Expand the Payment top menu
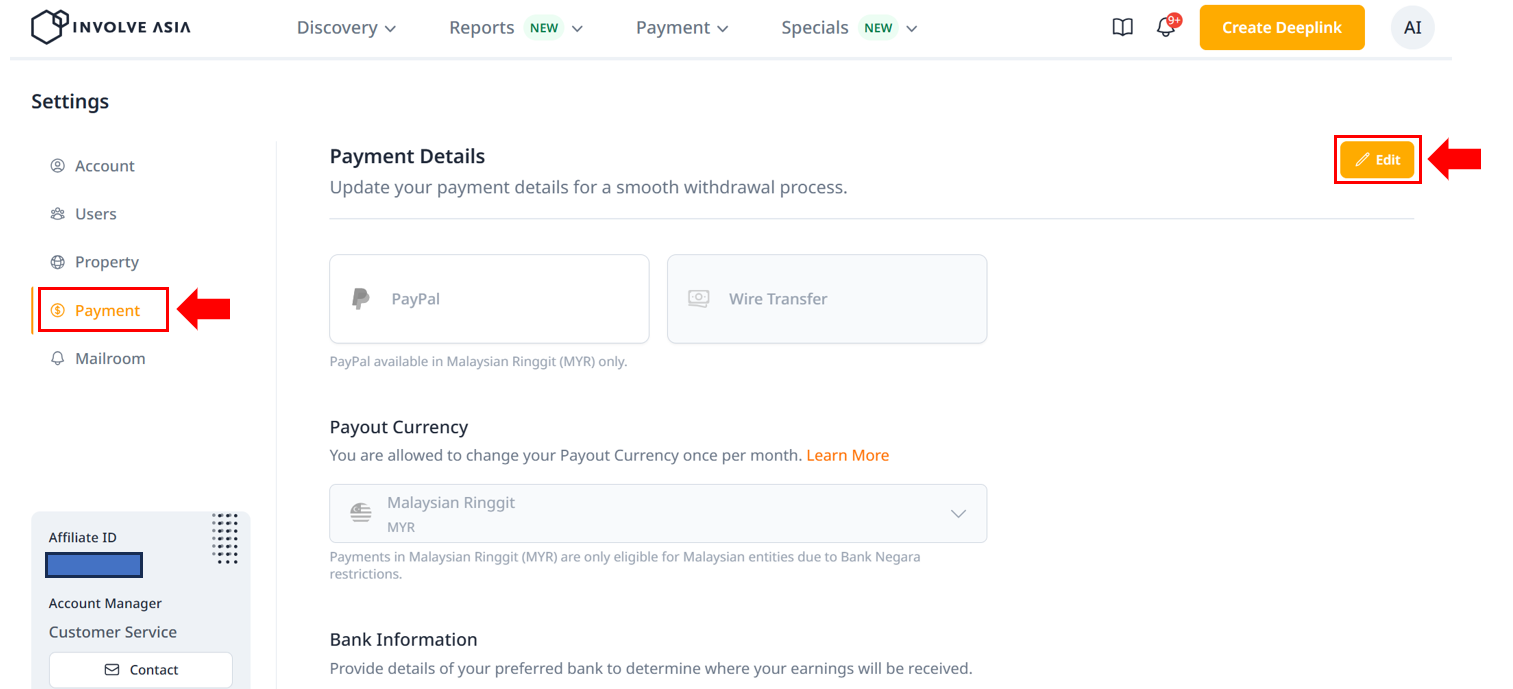Viewport: 1513px width, 689px height. click(x=682, y=28)
